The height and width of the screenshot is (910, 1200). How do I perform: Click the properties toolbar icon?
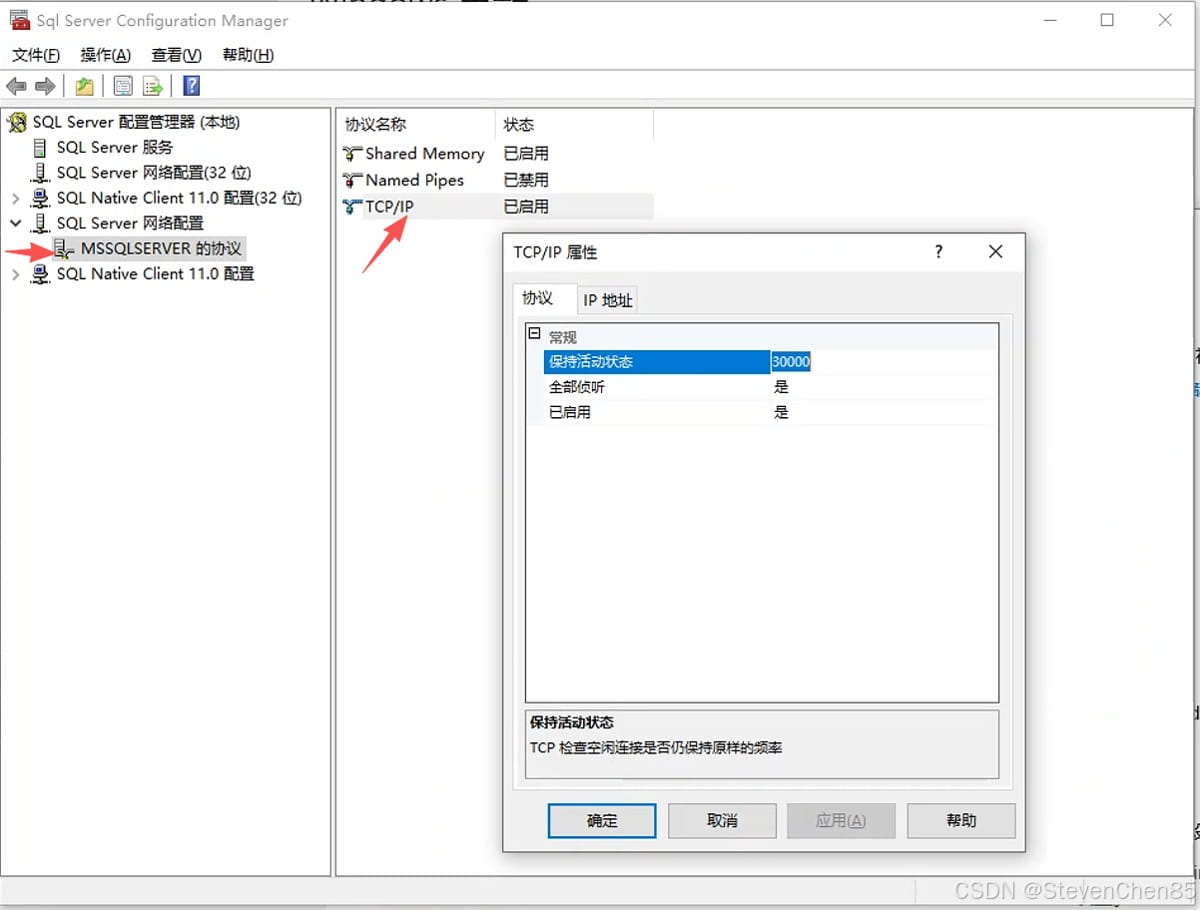tap(123, 87)
